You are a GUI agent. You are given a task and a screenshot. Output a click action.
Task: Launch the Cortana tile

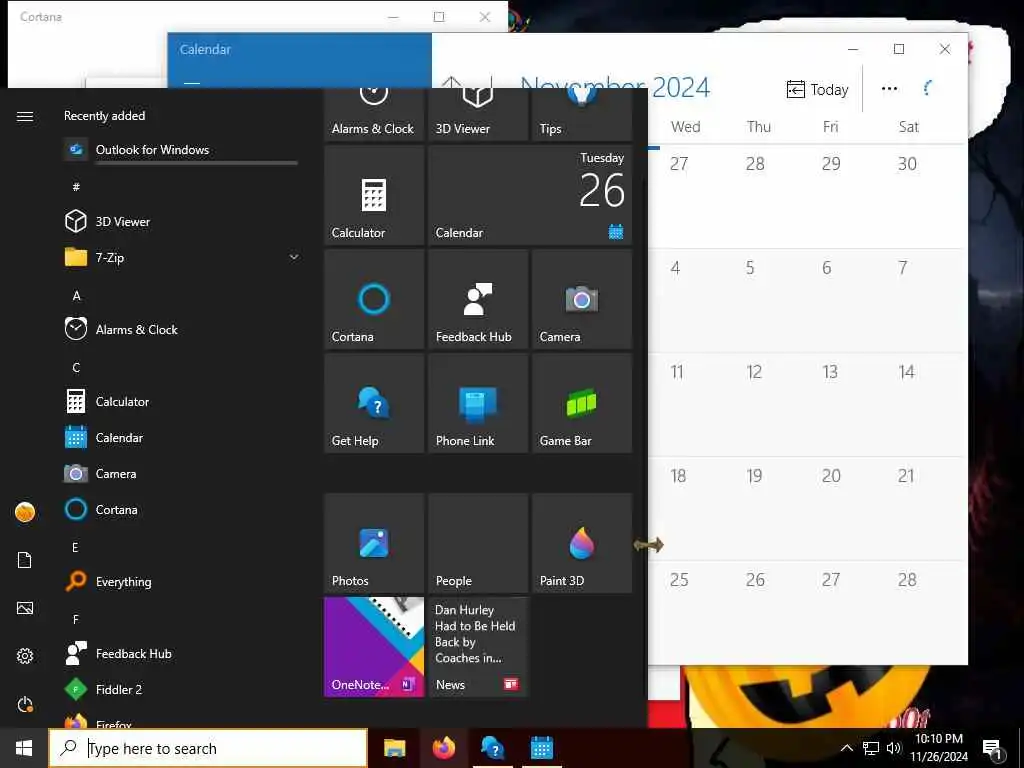[x=374, y=299]
